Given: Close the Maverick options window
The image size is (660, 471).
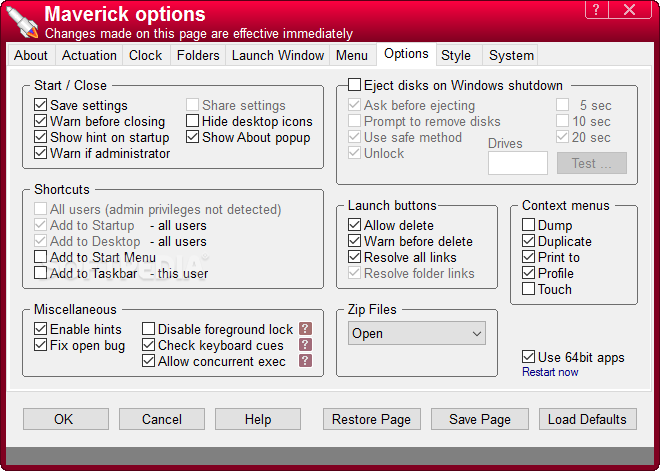Looking at the screenshot, I should (x=630, y=9).
